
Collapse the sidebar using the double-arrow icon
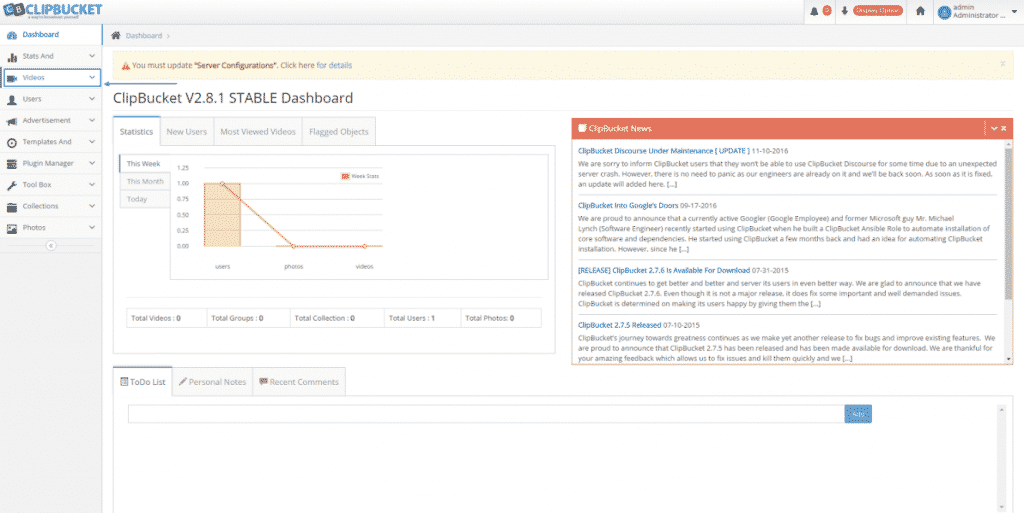point(51,246)
